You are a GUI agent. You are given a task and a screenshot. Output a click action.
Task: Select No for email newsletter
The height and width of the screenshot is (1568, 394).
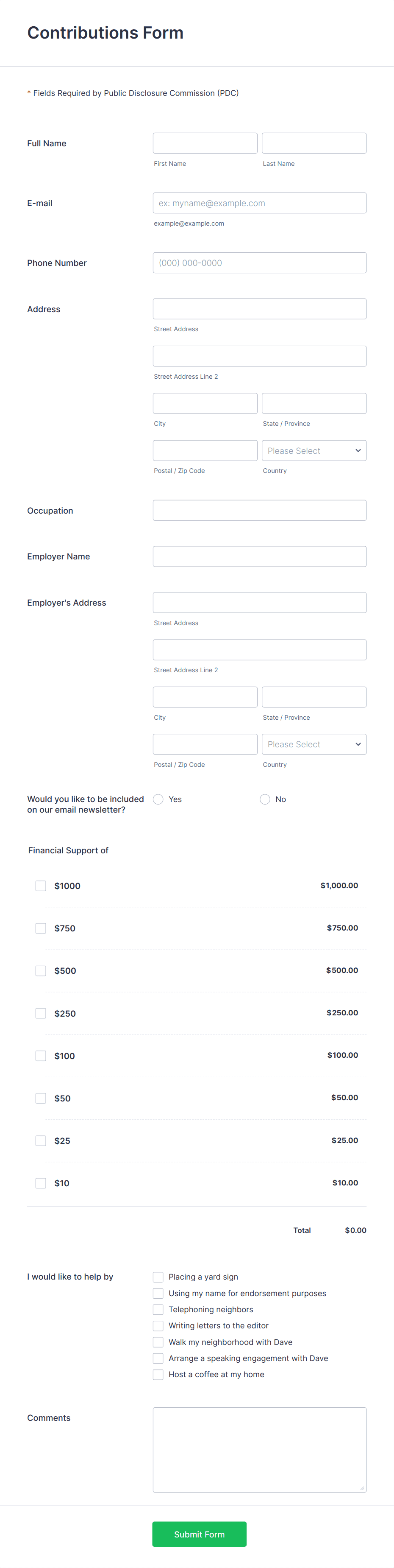(x=265, y=799)
